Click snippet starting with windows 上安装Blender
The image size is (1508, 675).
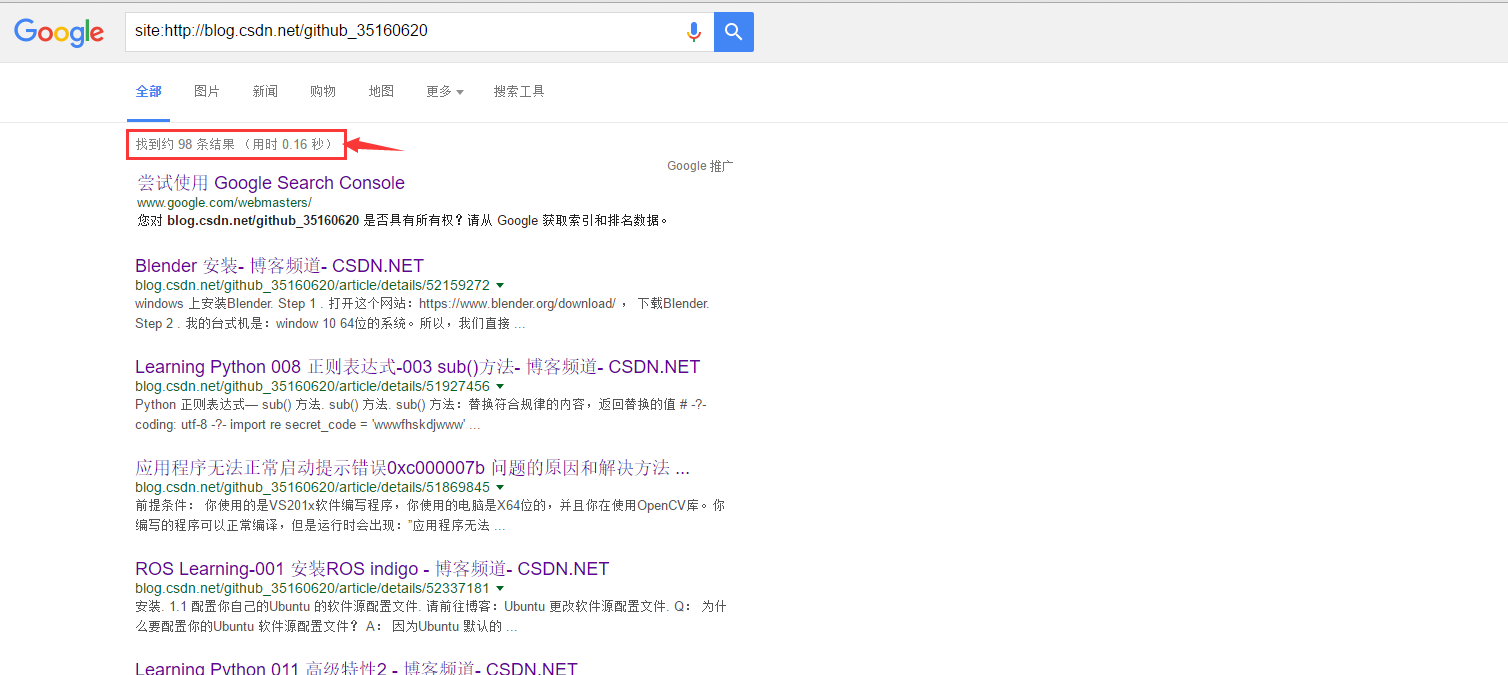tap(422, 313)
